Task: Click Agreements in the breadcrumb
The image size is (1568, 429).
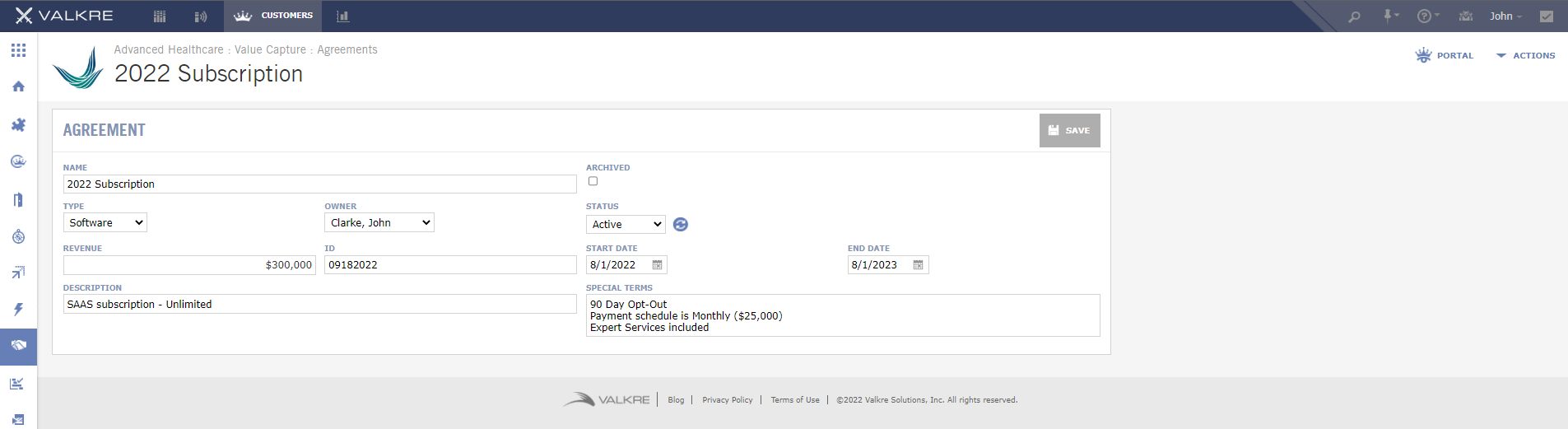Action: point(347,49)
